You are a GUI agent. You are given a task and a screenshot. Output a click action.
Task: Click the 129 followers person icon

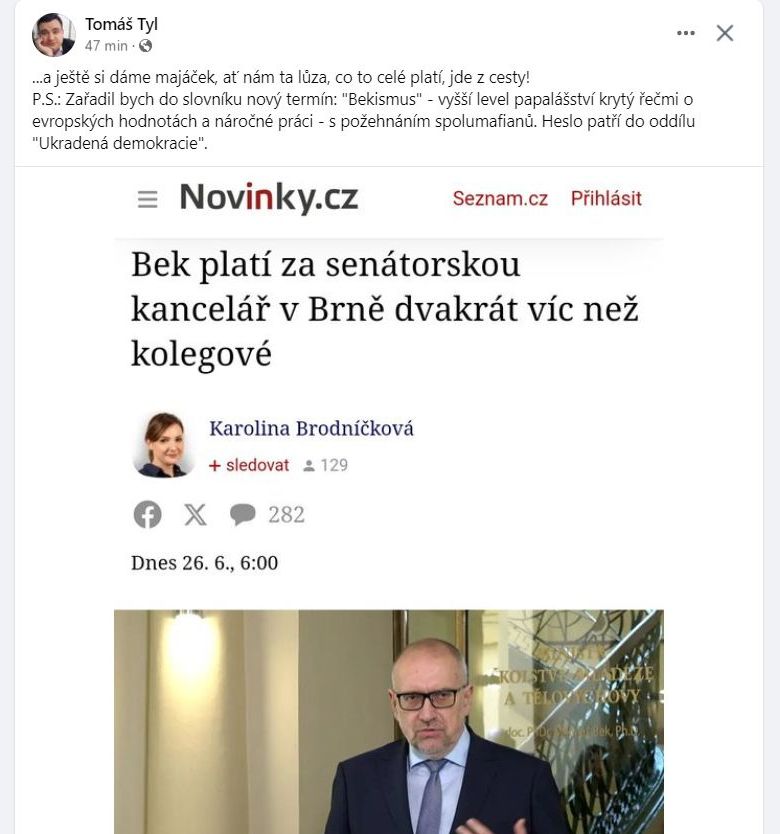309,466
